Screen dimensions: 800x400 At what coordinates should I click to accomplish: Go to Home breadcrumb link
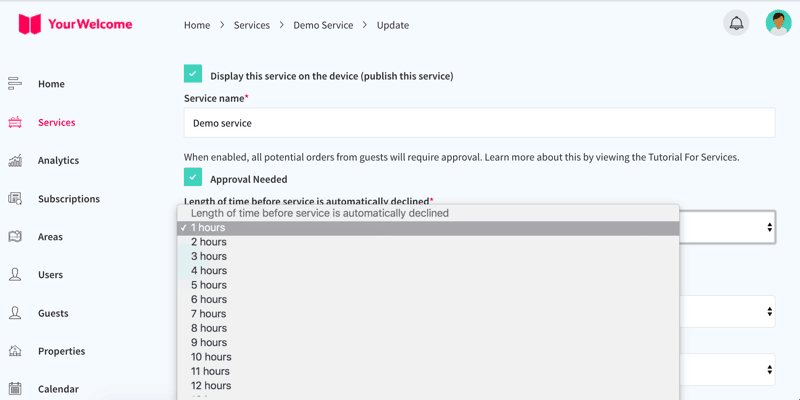point(197,25)
